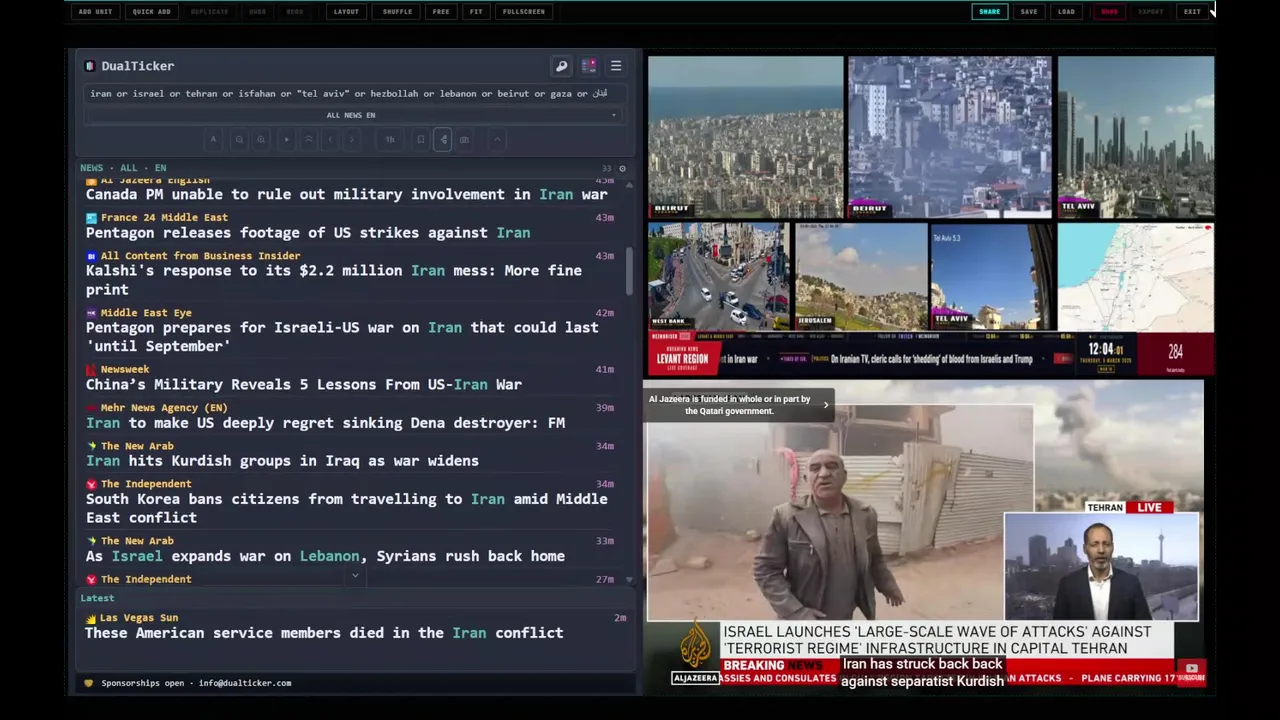Image resolution: width=1280 pixels, height=720 pixels.
Task: Set the 1h time range button
Action: pos(390,140)
